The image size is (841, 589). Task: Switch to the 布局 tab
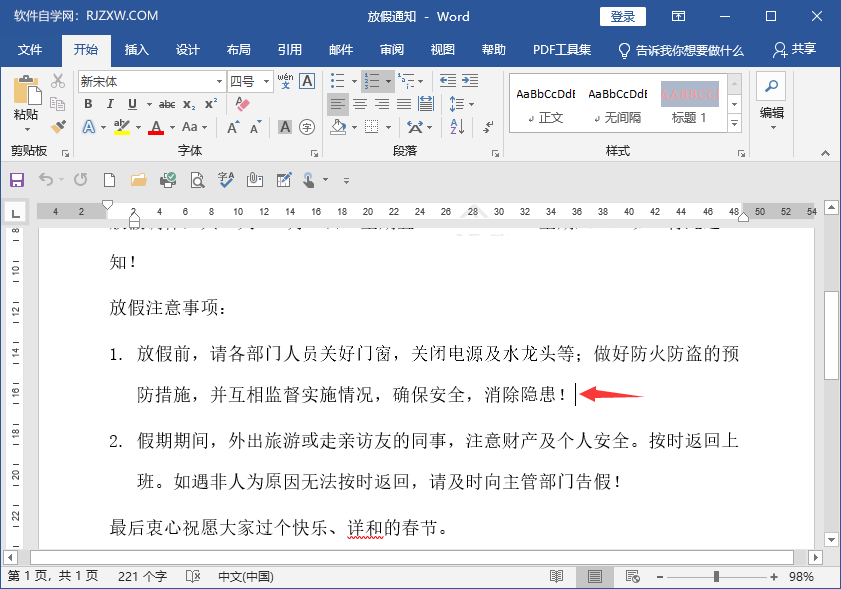point(238,50)
